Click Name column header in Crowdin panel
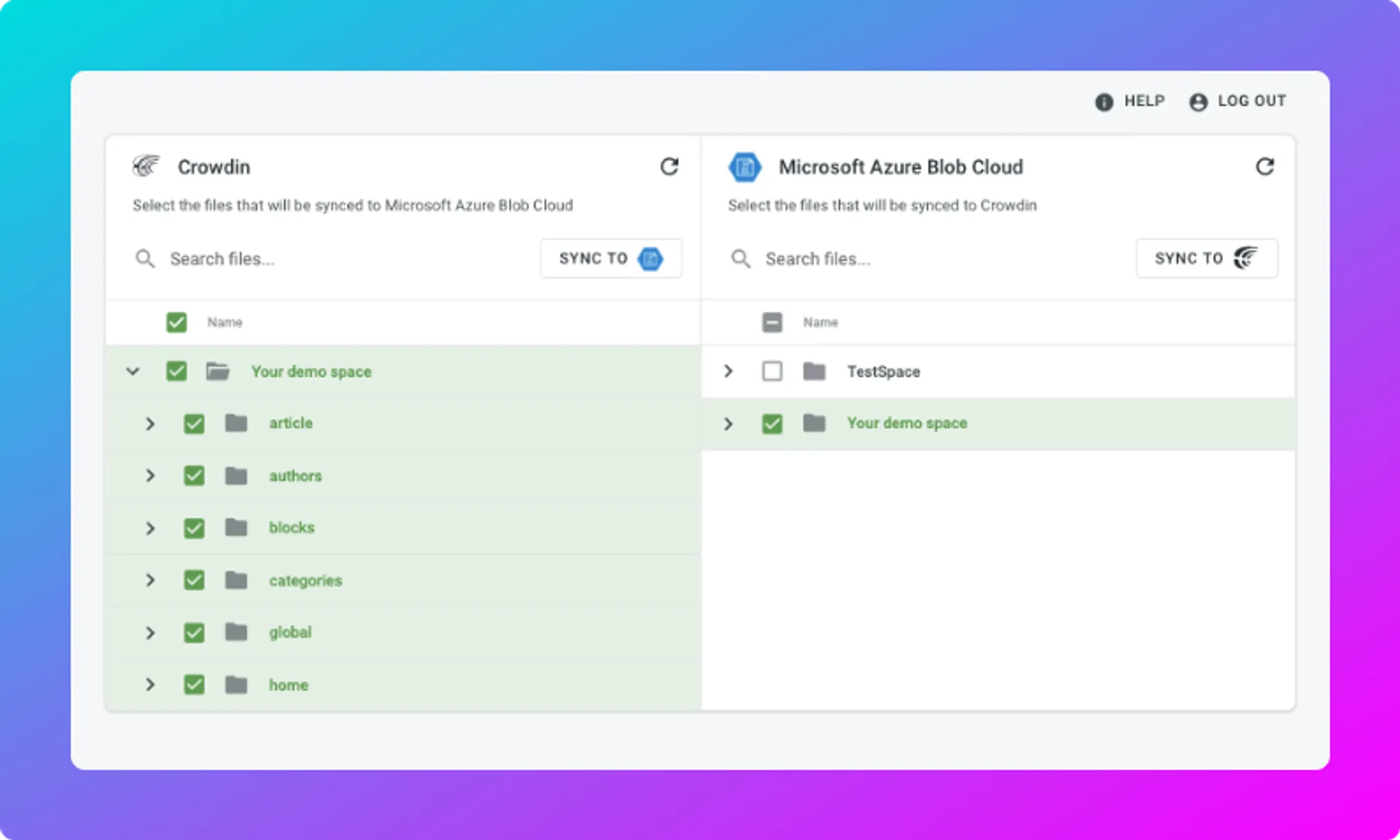The image size is (1400, 840). click(x=225, y=322)
